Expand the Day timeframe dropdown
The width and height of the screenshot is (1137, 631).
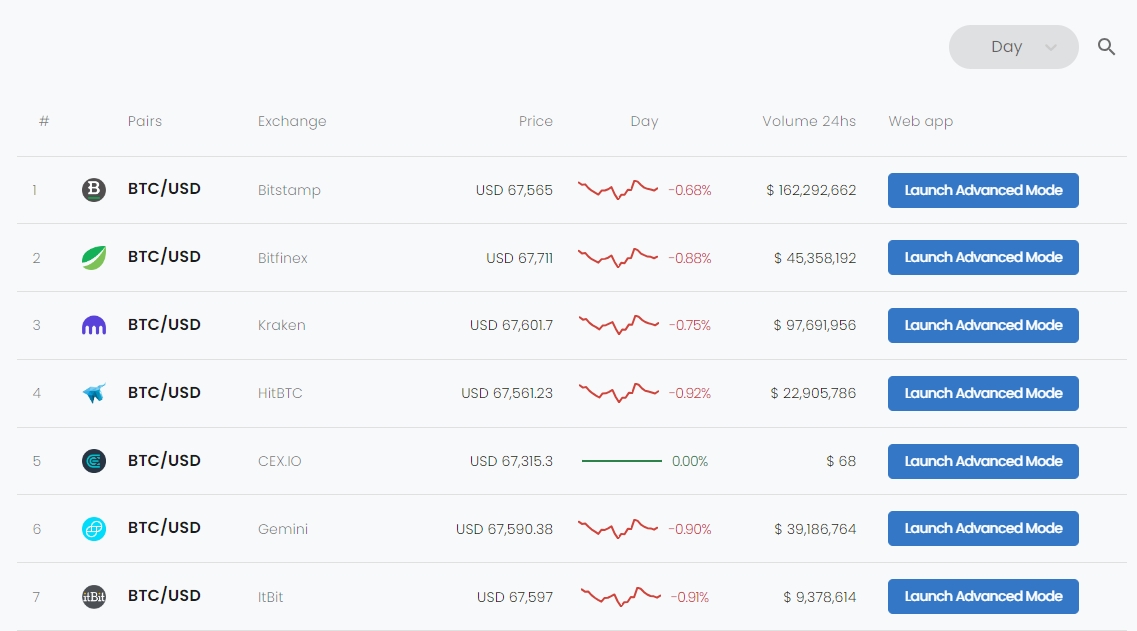point(1013,47)
